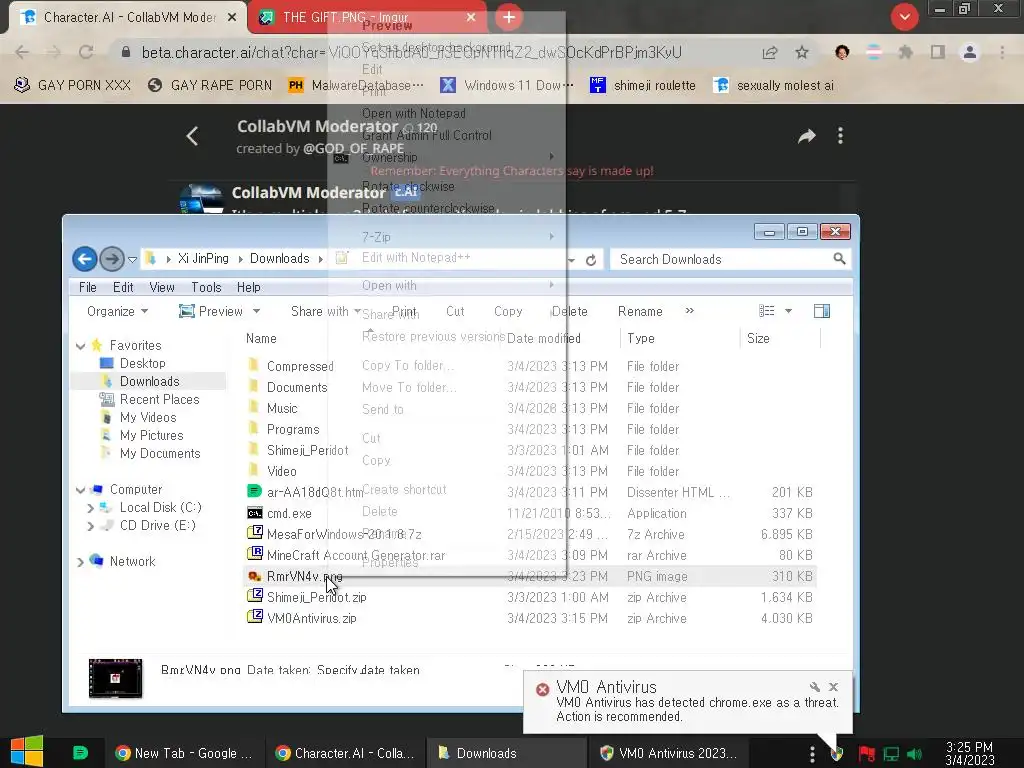Expand CD Drive (E:) in tree
Screen dimensions: 1024x768
(91, 526)
